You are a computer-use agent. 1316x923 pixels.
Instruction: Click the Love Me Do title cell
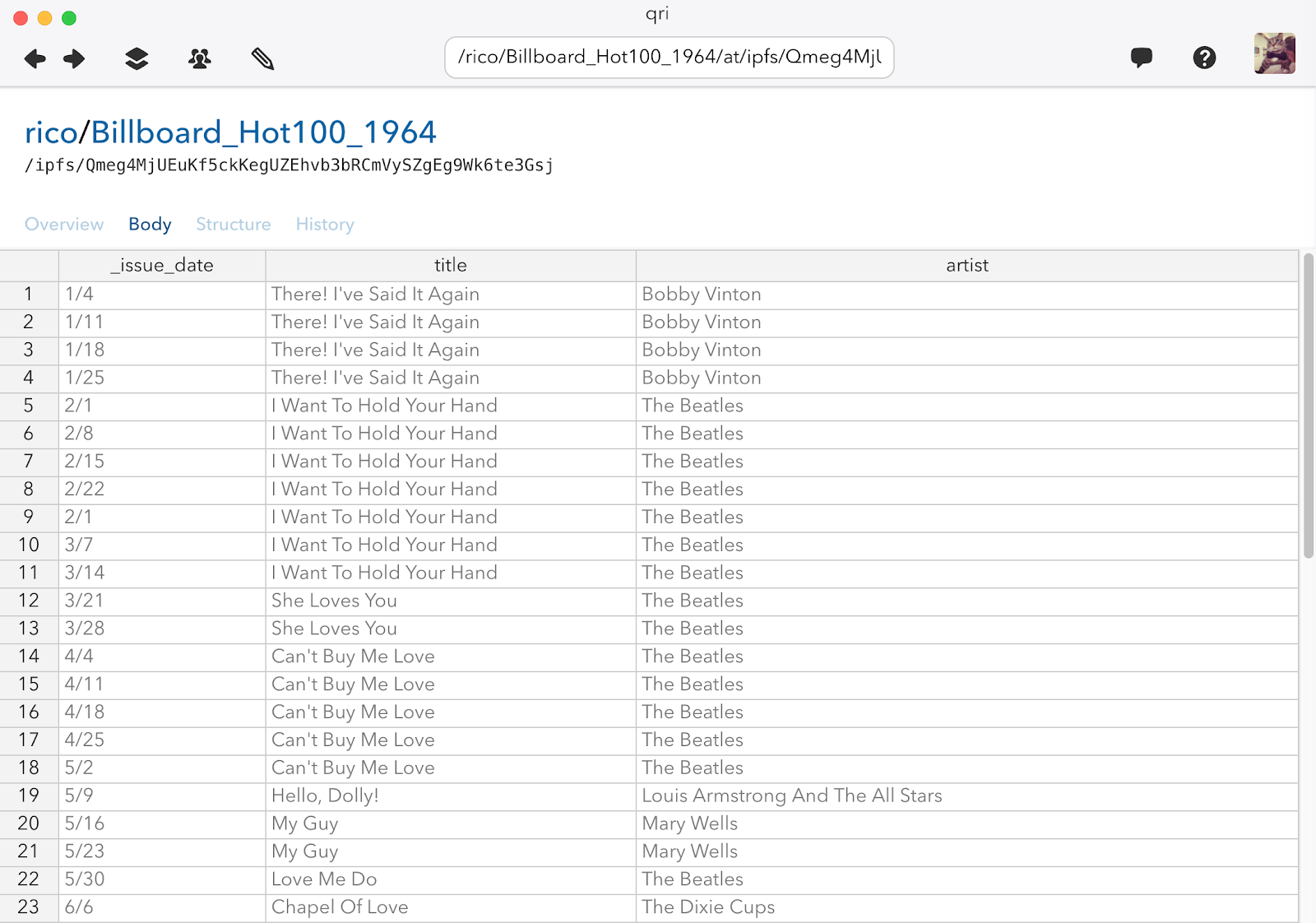451,880
